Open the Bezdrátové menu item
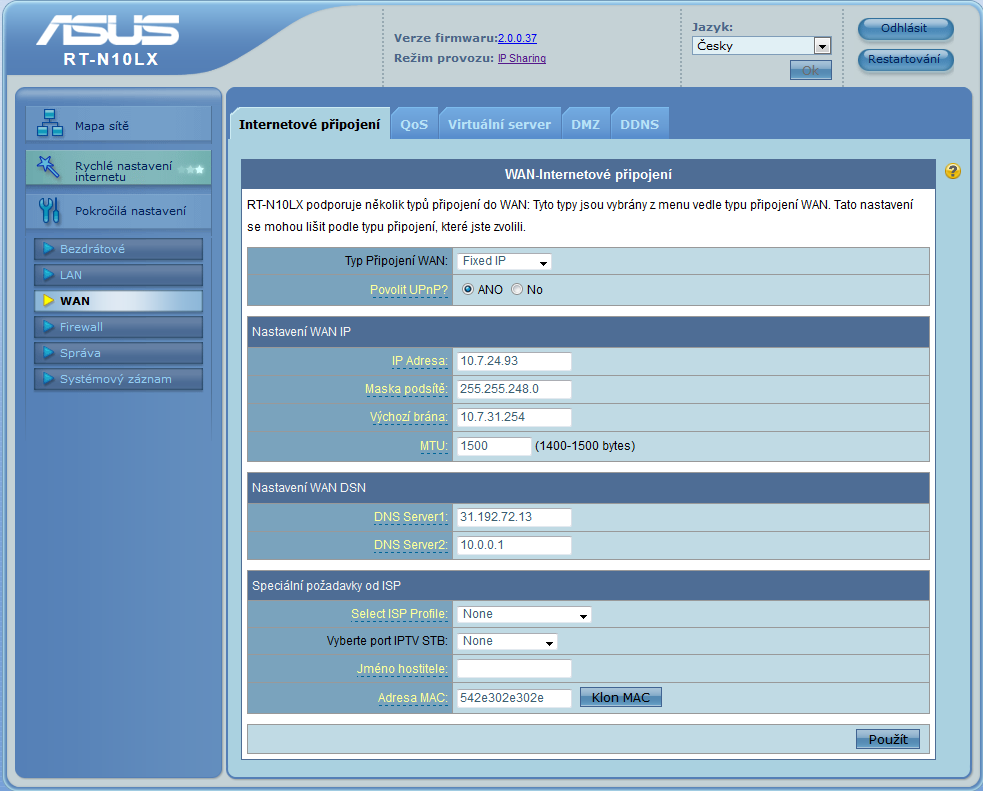Screen dimensions: 983x791 pos(118,249)
